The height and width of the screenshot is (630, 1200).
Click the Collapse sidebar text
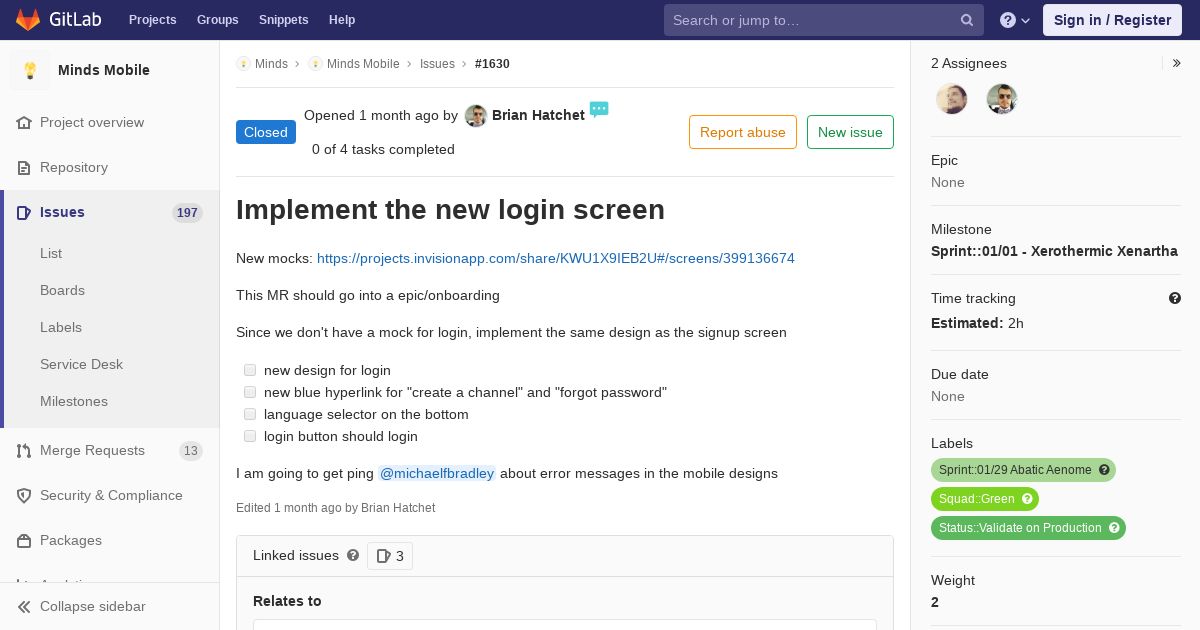93,607
